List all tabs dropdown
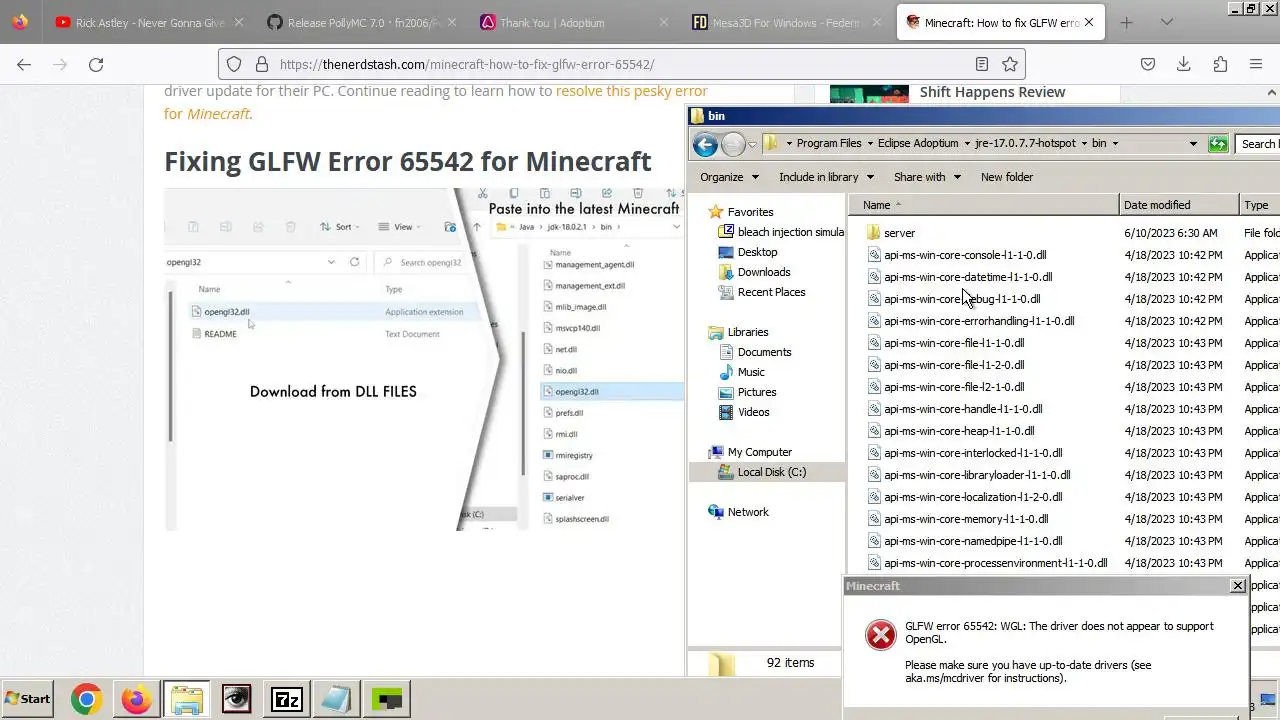The width and height of the screenshot is (1280, 720). click(1166, 22)
